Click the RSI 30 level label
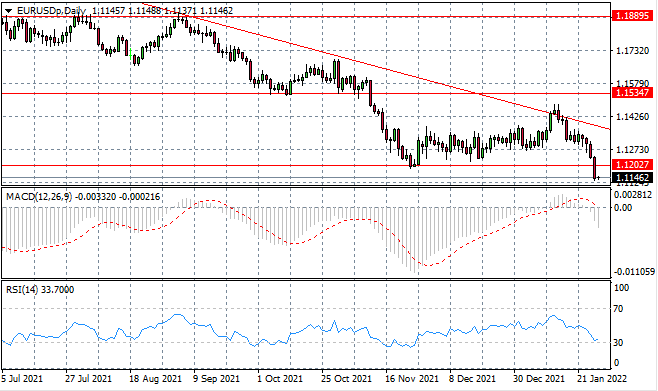 pyautogui.click(x=618, y=342)
